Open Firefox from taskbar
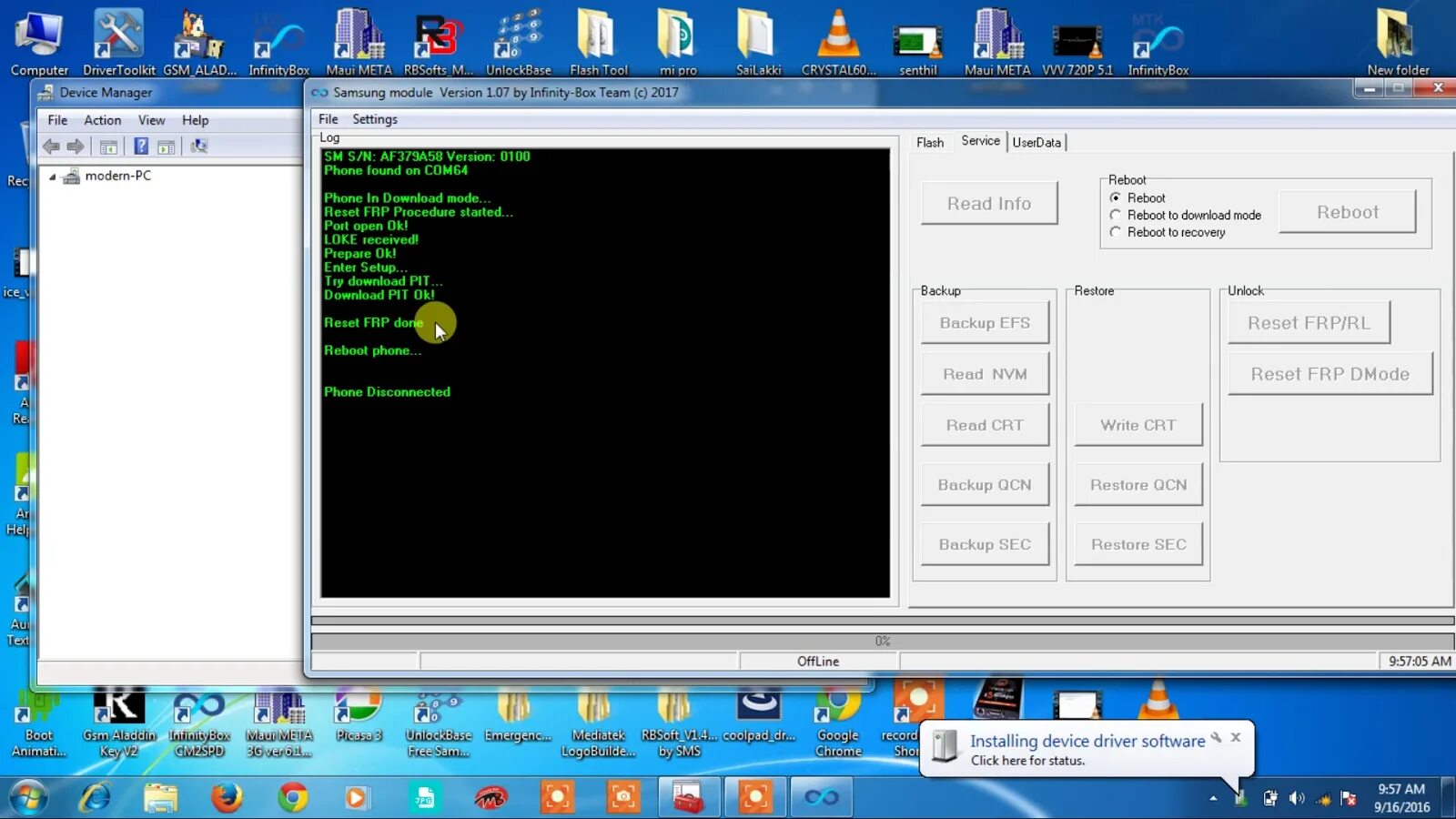The width and height of the screenshot is (1456, 819). (x=227, y=798)
